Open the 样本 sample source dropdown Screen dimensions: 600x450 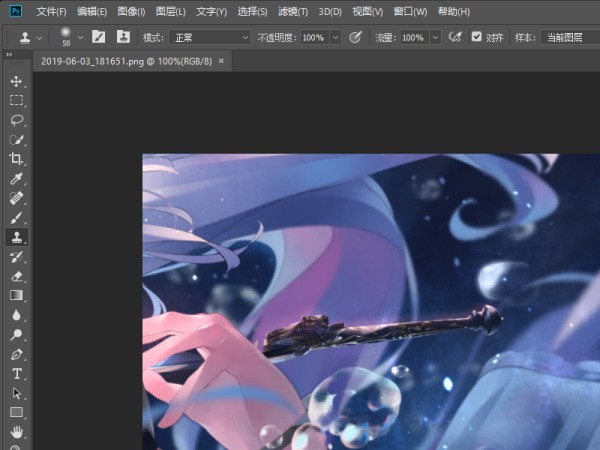[570, 36]
